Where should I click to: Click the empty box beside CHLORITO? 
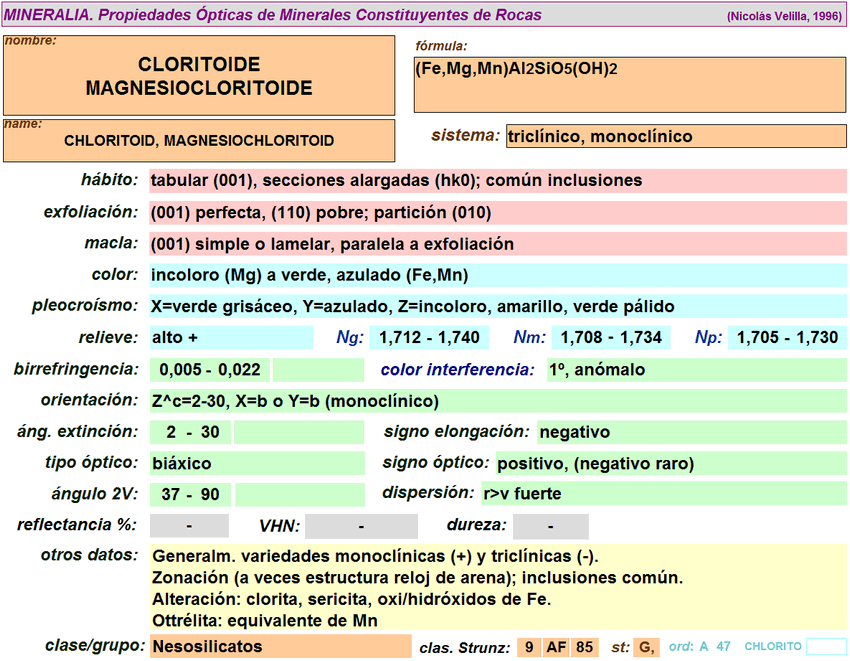tap(826, 647)
